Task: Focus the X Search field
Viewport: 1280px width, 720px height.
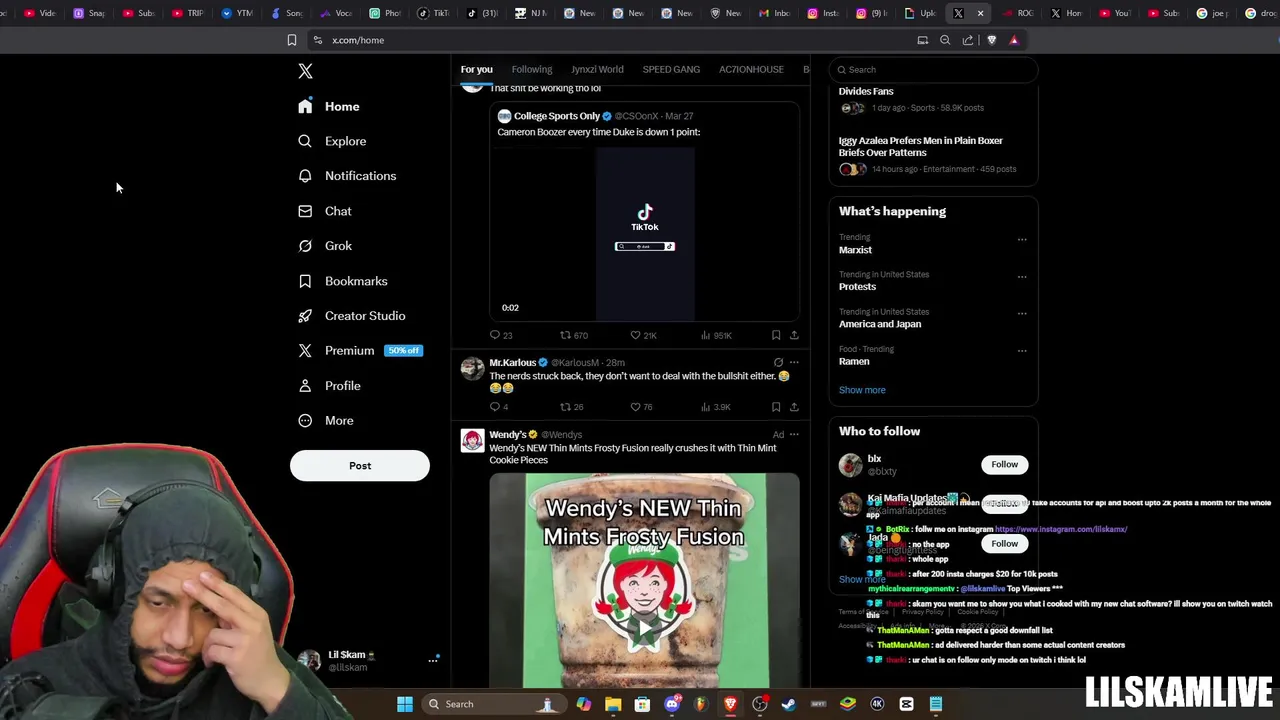Action: tap(932, 70)
